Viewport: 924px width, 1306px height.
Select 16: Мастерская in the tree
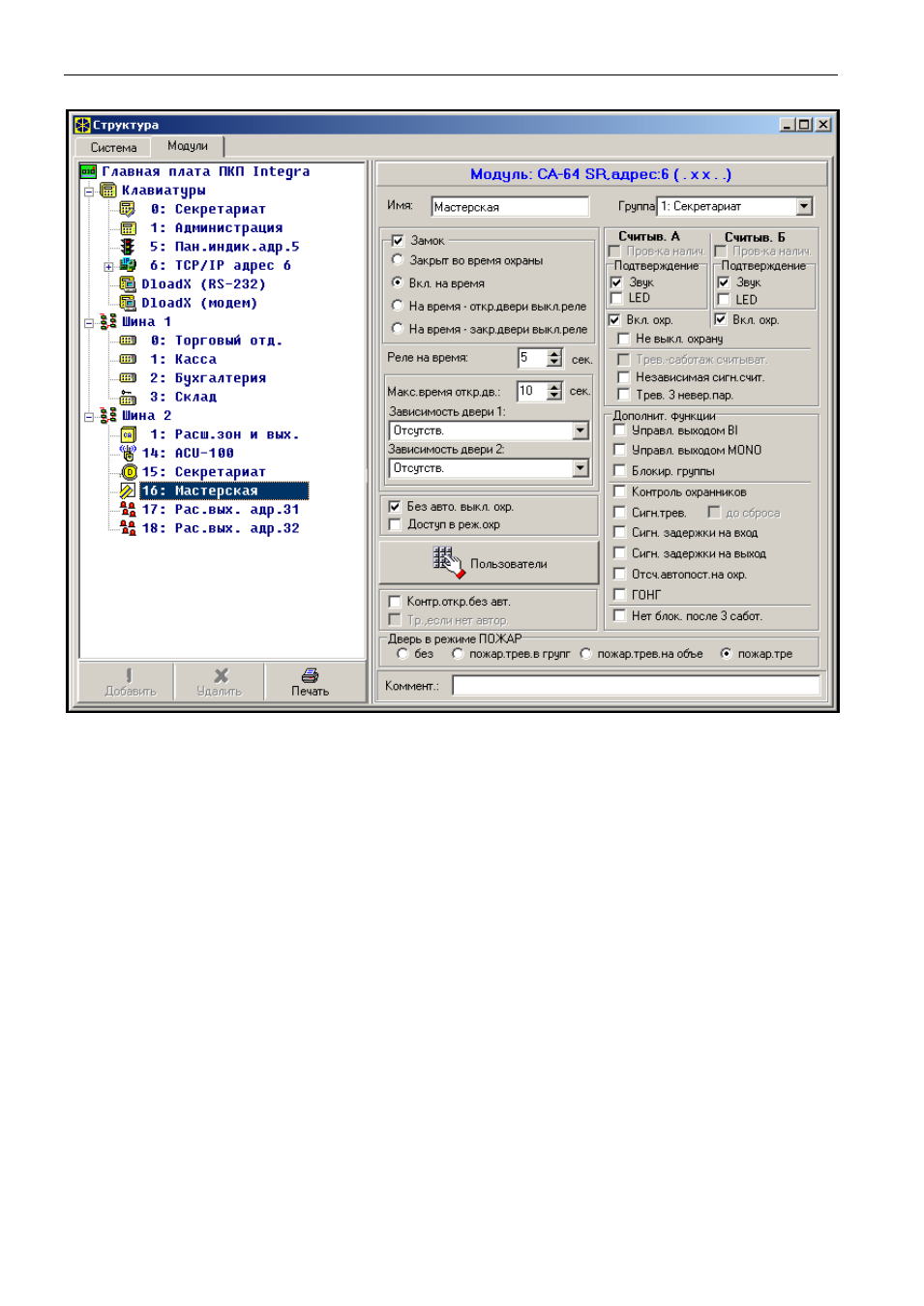224,490
